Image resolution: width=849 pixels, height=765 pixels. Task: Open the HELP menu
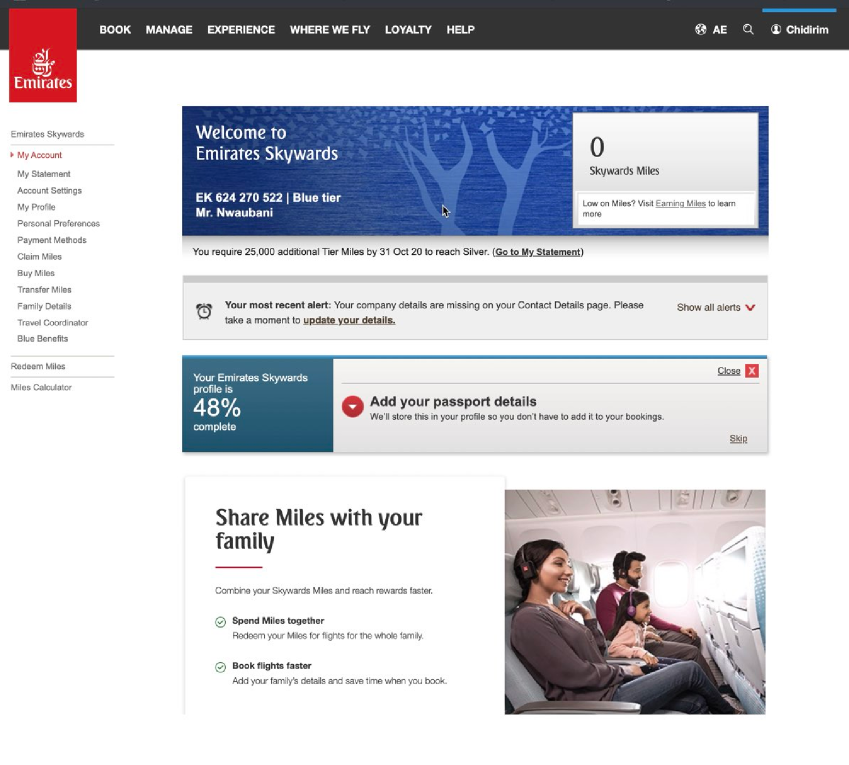point(460,30)
